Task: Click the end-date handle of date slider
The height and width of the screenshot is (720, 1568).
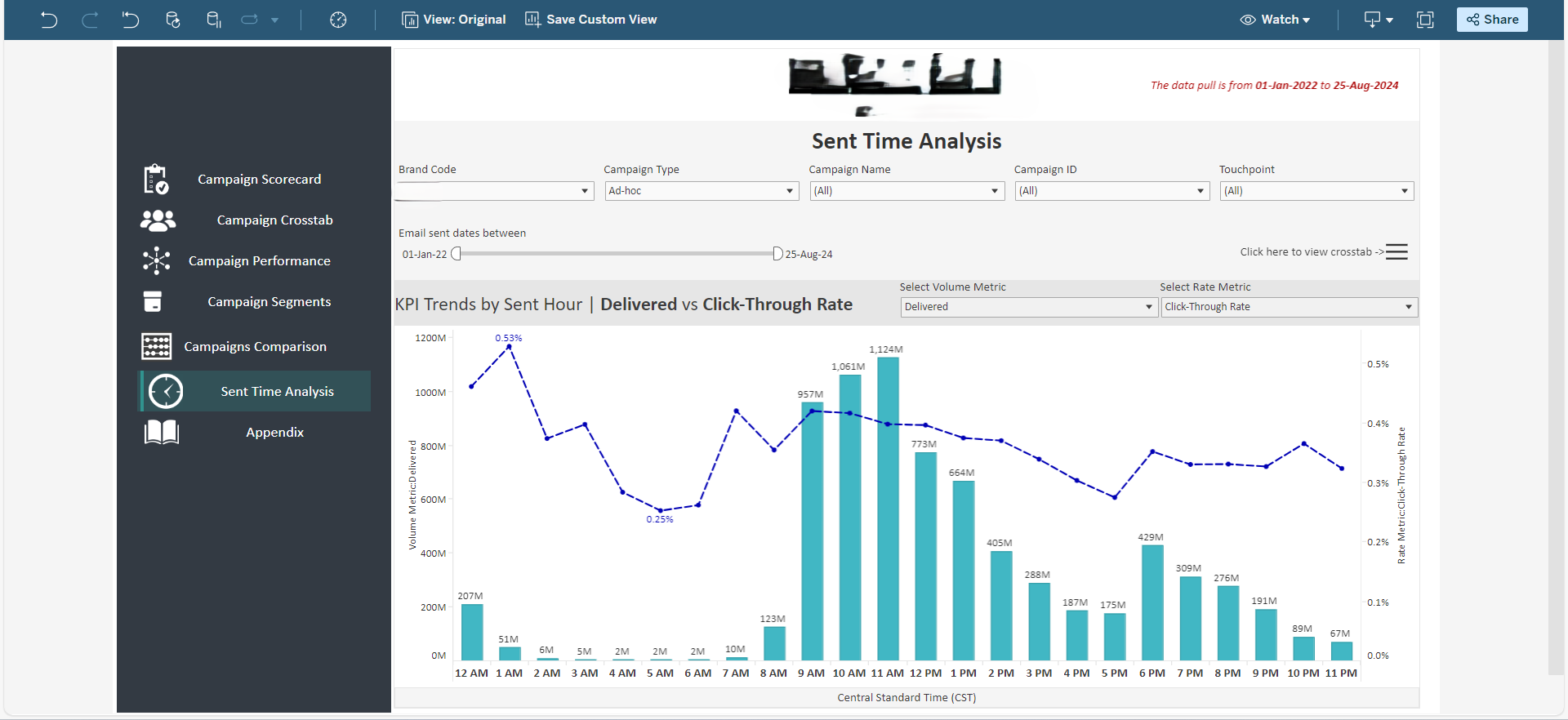Action: click(x=777, y=254)
